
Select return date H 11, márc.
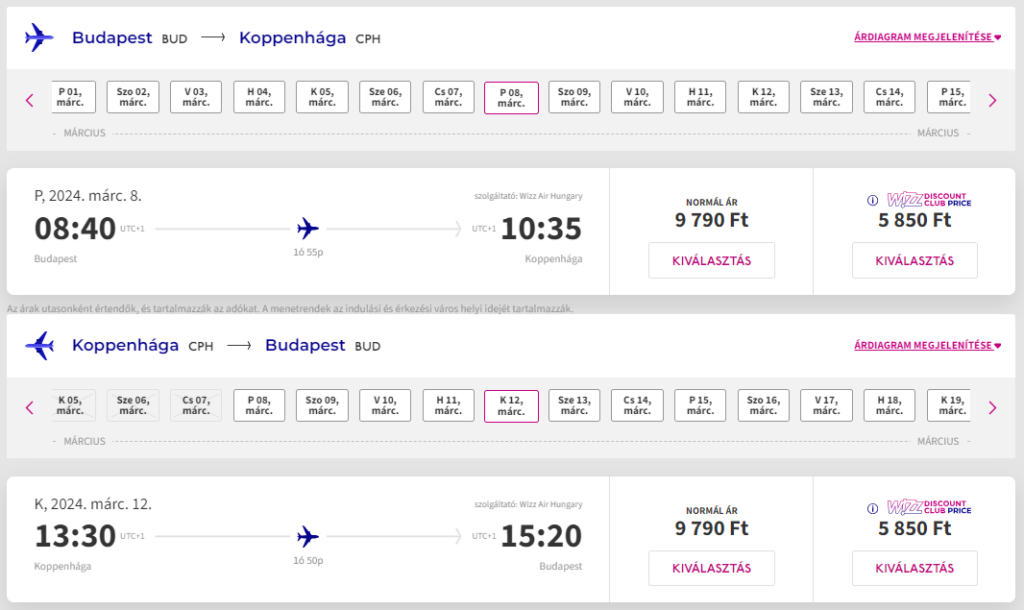tap(448, 406)
